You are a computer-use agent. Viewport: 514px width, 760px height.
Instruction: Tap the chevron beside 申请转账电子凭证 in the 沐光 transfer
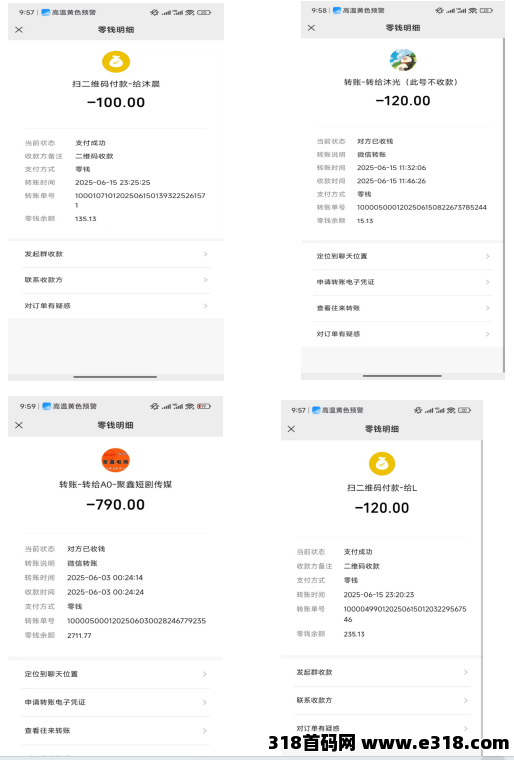pyautogui.click(x=487, y=282)
